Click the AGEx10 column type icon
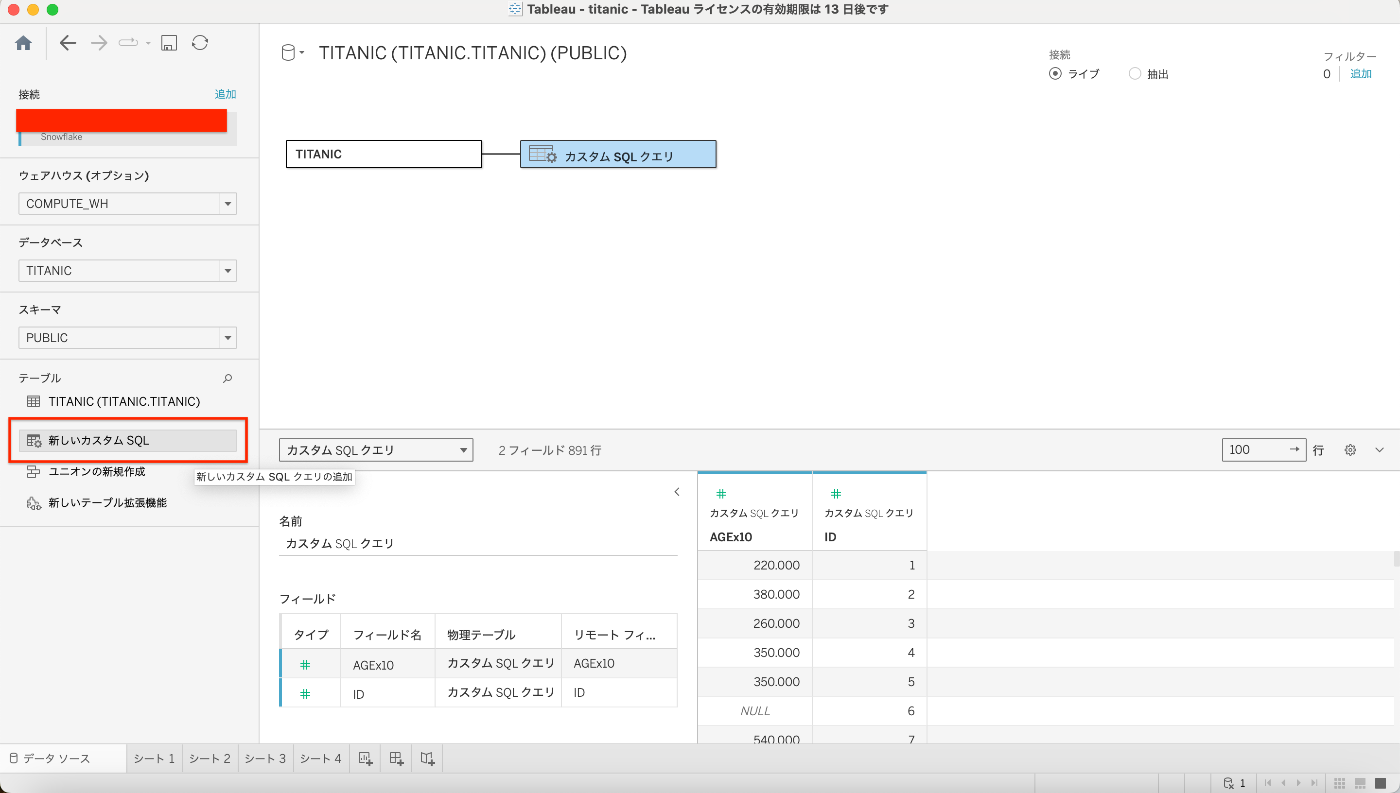1400x793 pixels. pos(721,494)
